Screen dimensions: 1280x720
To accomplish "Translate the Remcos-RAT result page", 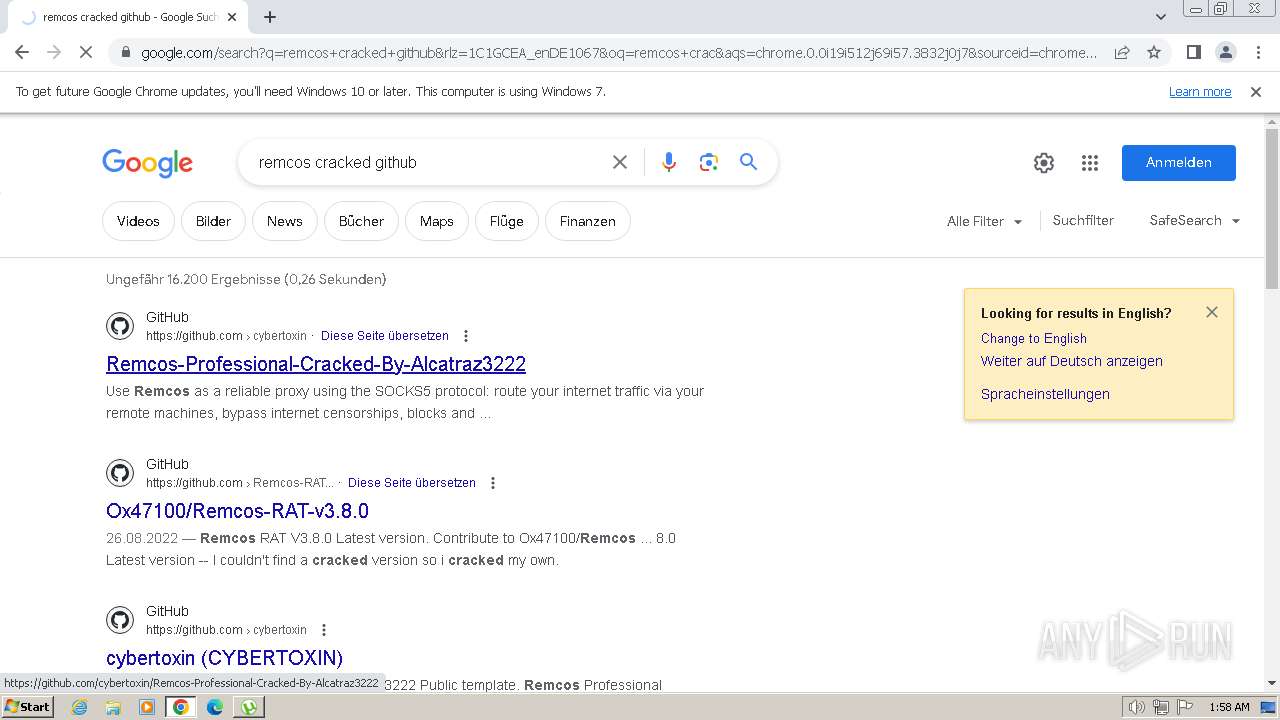I will (412, 483).
